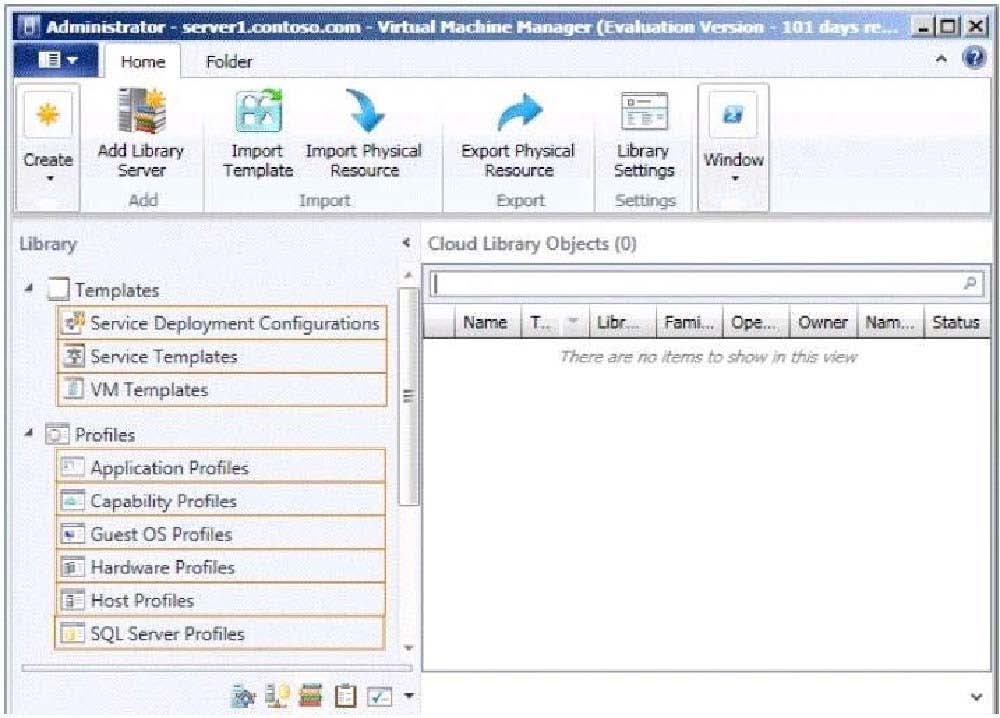Open the help icon in ribbon corner
The width and height of the screenshot is (1000, 718).
coord(974,59)
